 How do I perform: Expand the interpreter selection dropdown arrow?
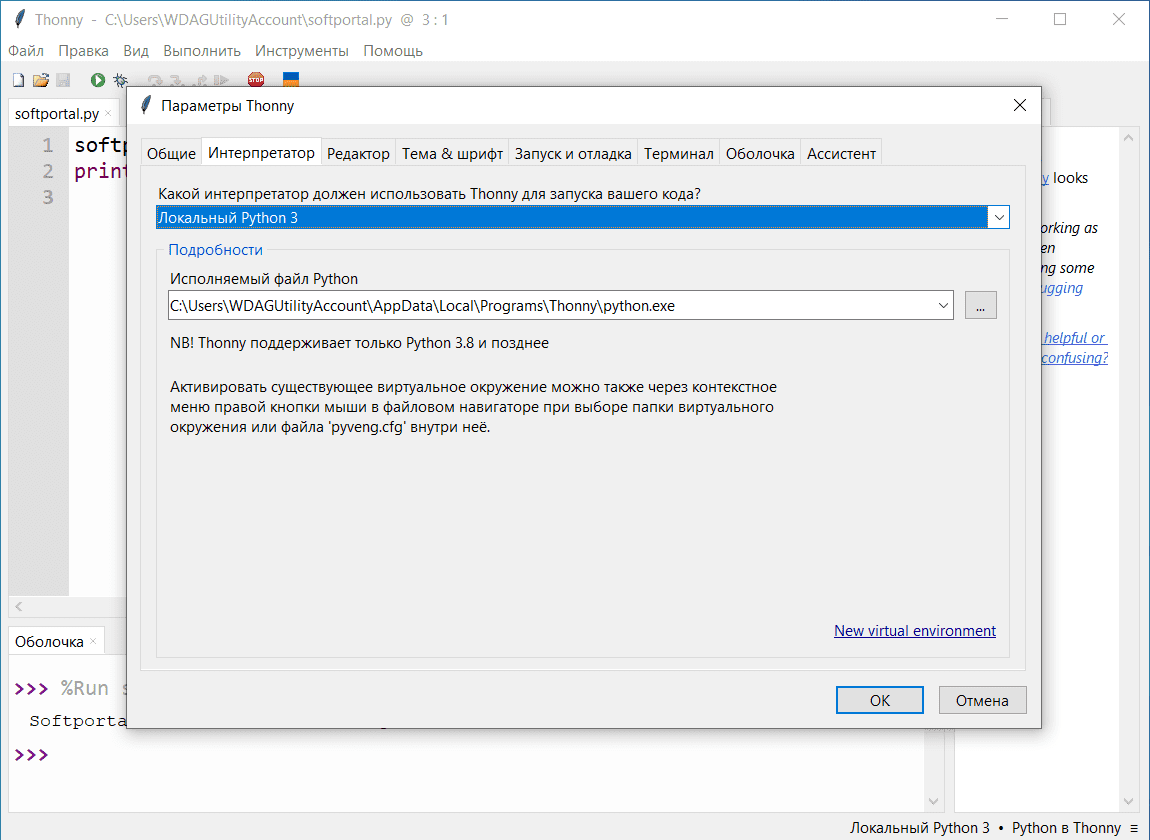[999, 217]
